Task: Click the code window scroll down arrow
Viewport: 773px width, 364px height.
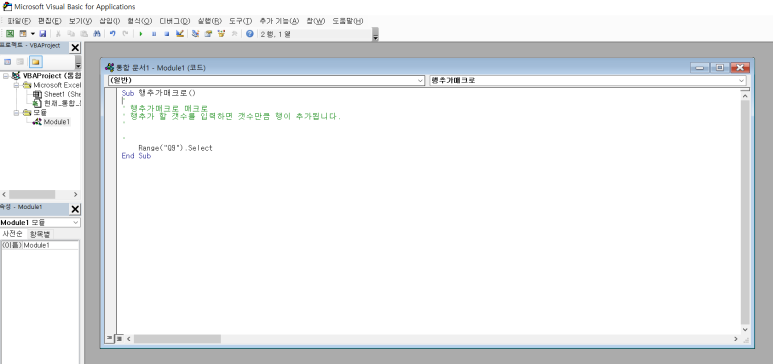Action: click(744, 329)
